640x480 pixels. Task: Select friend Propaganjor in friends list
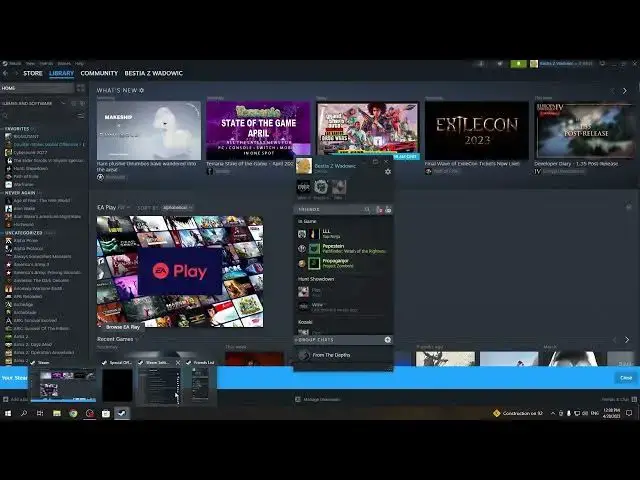(344, 263)
